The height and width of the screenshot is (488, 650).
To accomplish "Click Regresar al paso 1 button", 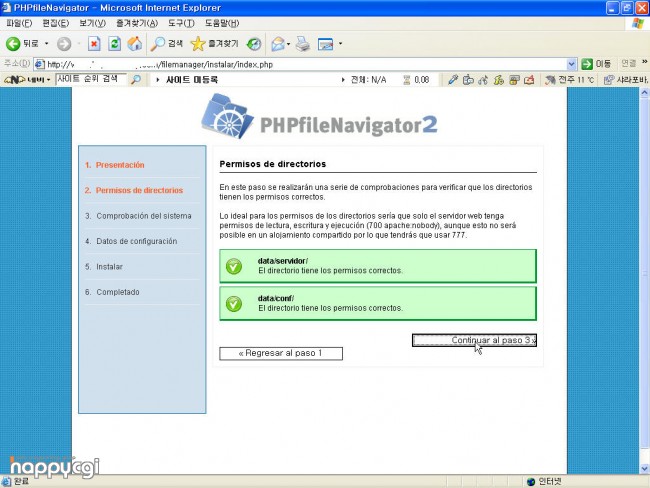I will click(281, 353).
